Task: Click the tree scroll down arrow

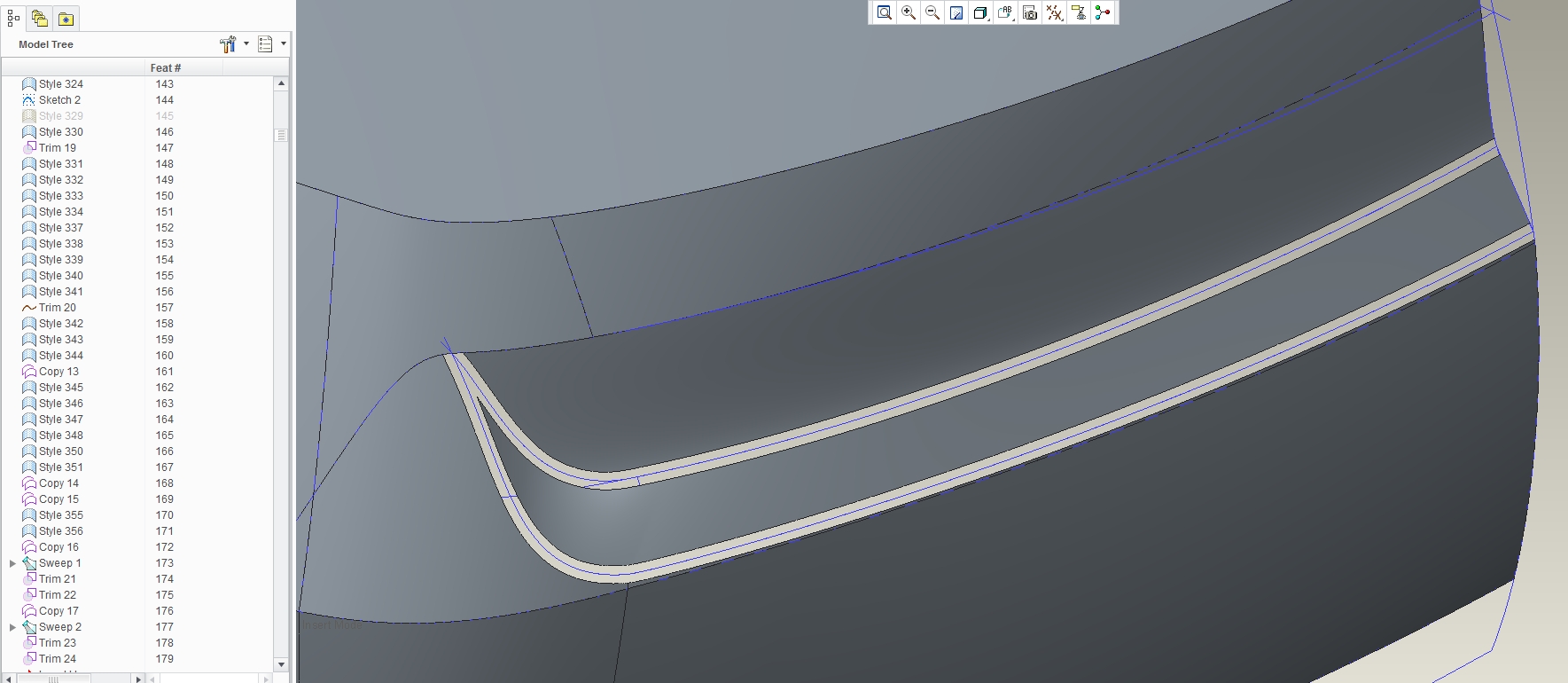Action: coord(282,664)
